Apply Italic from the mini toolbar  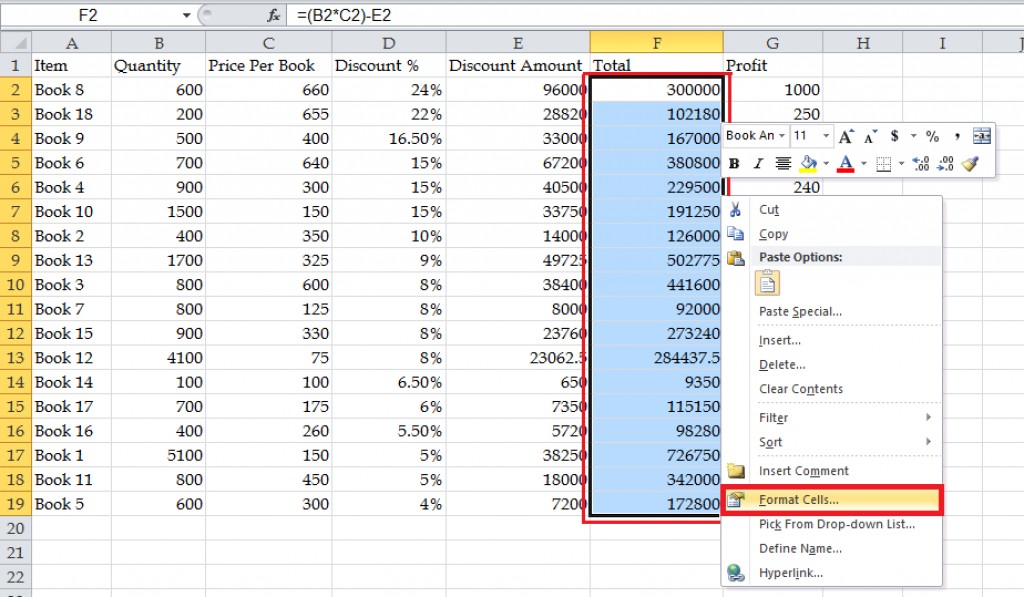(x=758, y=162)
